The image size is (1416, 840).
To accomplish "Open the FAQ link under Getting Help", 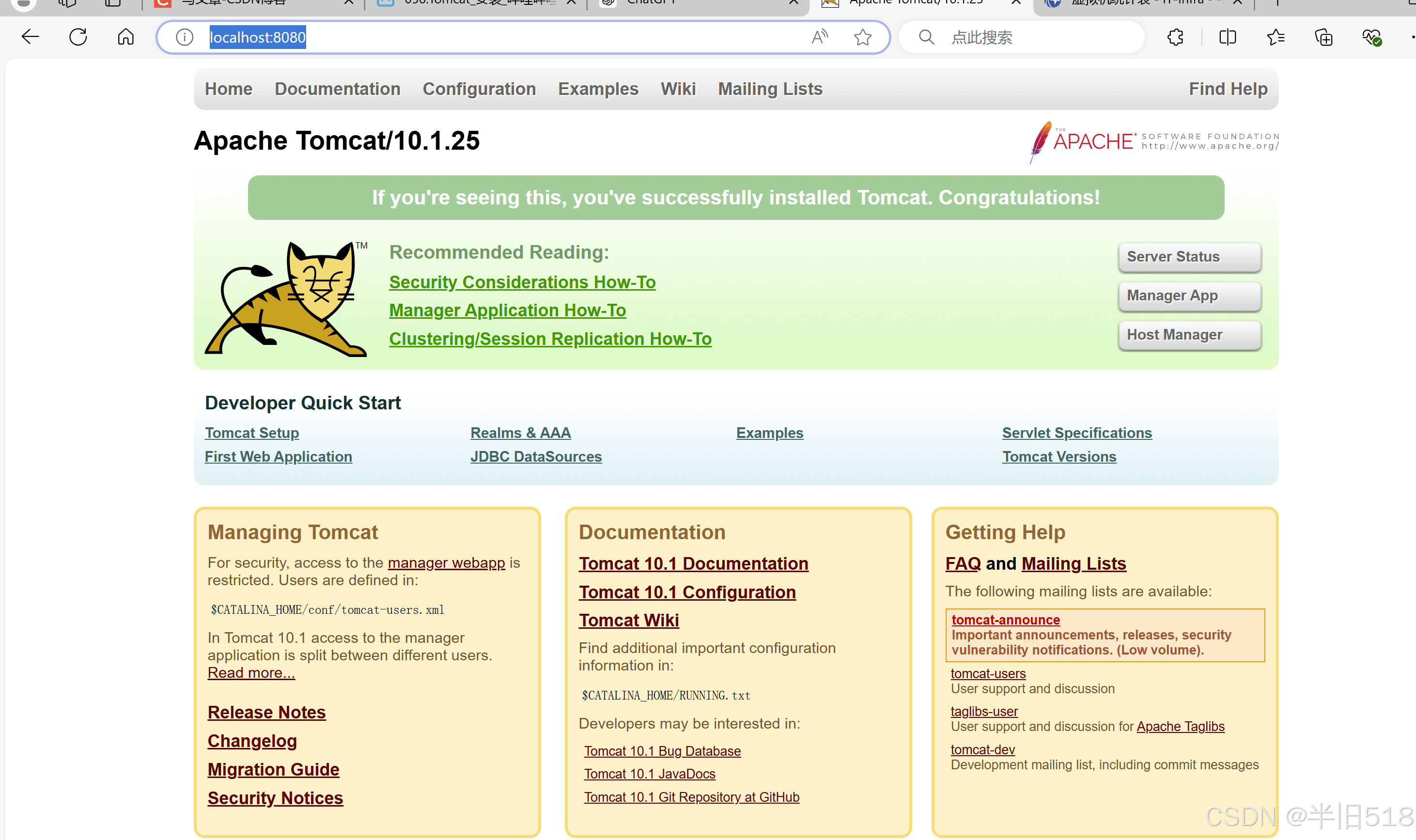I will coord(963,564).
